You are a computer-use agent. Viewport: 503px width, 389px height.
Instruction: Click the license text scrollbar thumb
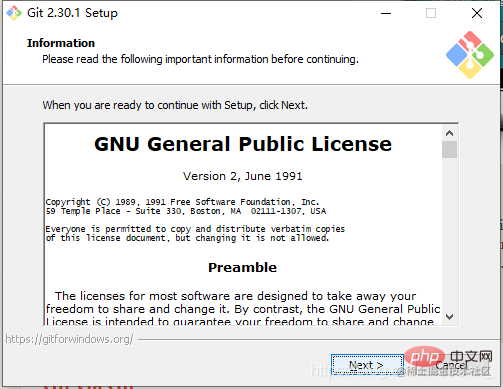pyautogui.click(x=449, y=149)
